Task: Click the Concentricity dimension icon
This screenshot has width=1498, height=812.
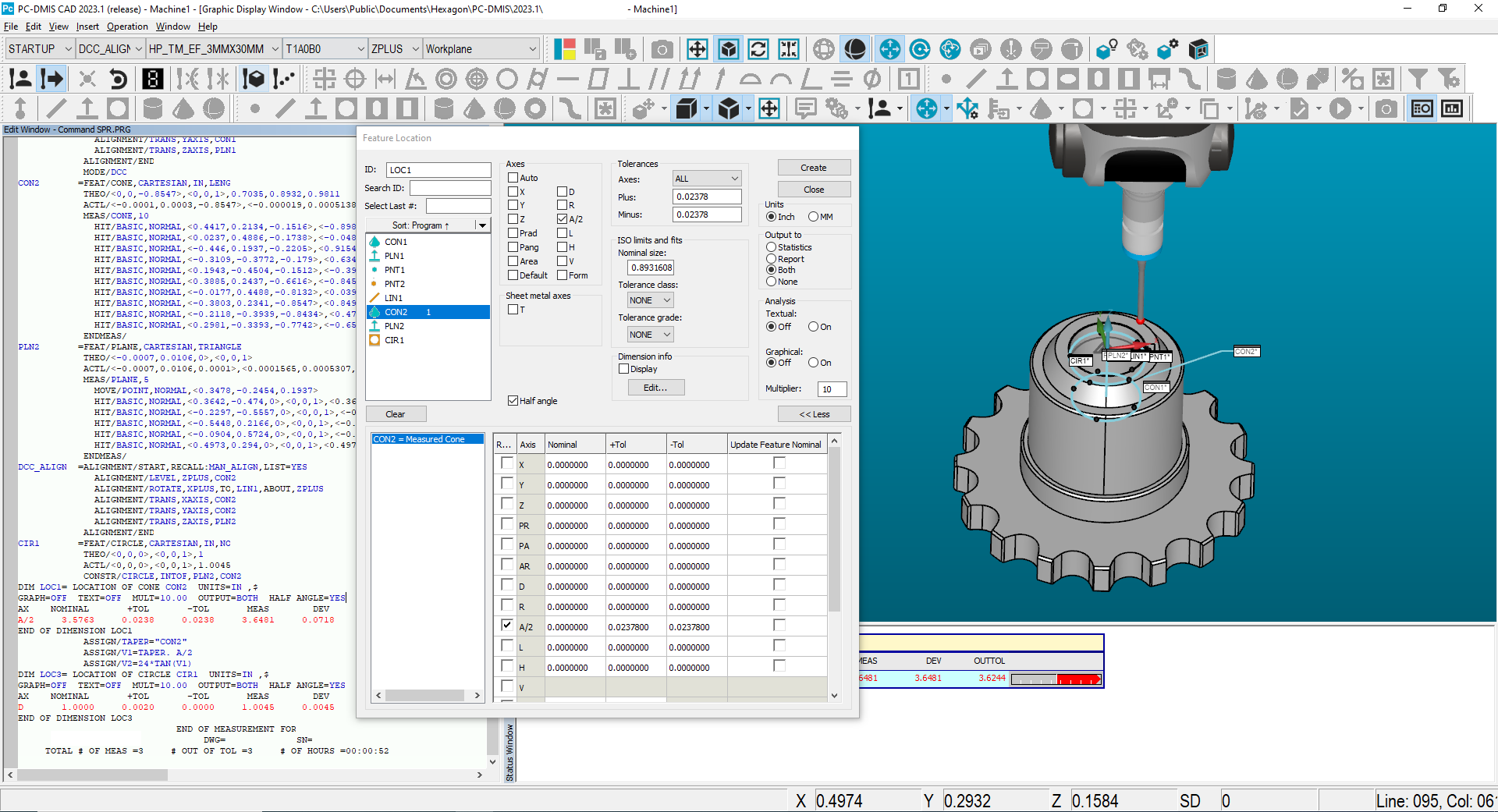Action: 446,79
